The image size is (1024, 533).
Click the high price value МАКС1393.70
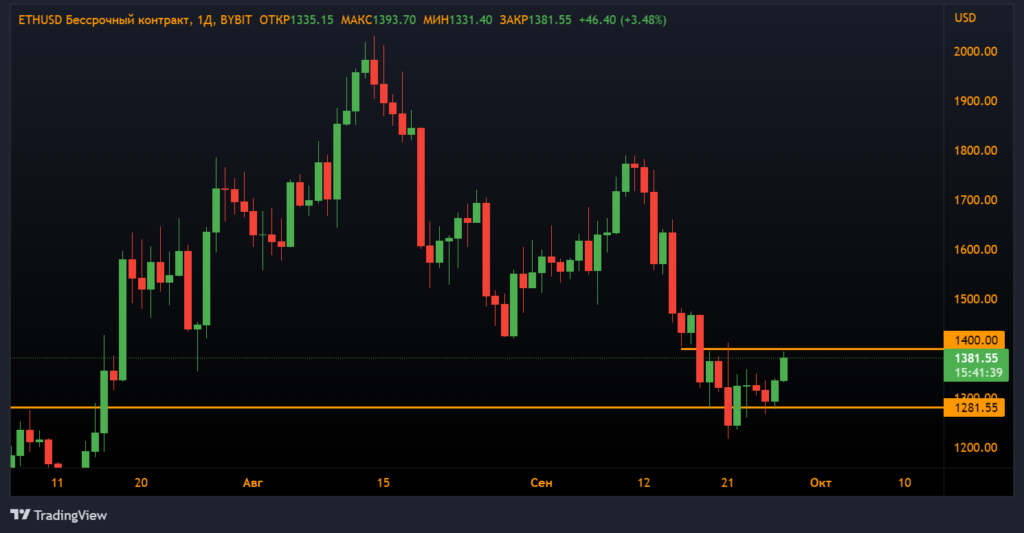coord(378,20)
